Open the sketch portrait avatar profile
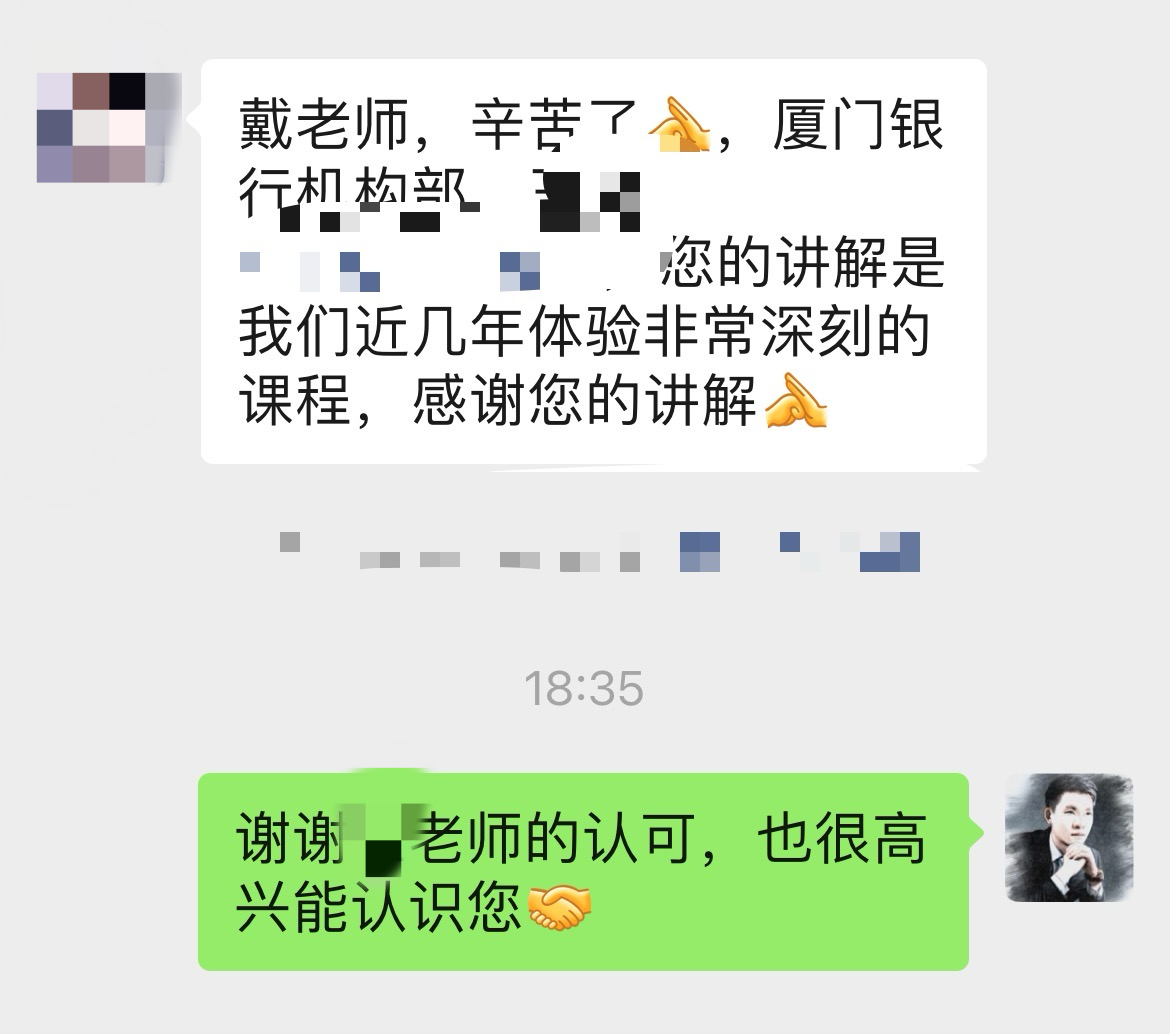This screenshot has width=1170, height=1034. [1069, 838]
